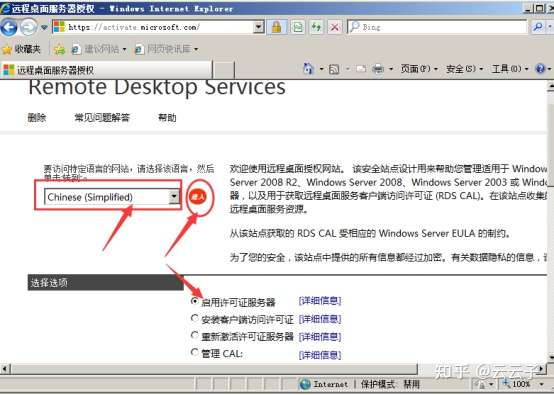Click the 保护模式: 禁用 status text
The height and width of the screenshot is (395, 554).
tap(390, 384)
